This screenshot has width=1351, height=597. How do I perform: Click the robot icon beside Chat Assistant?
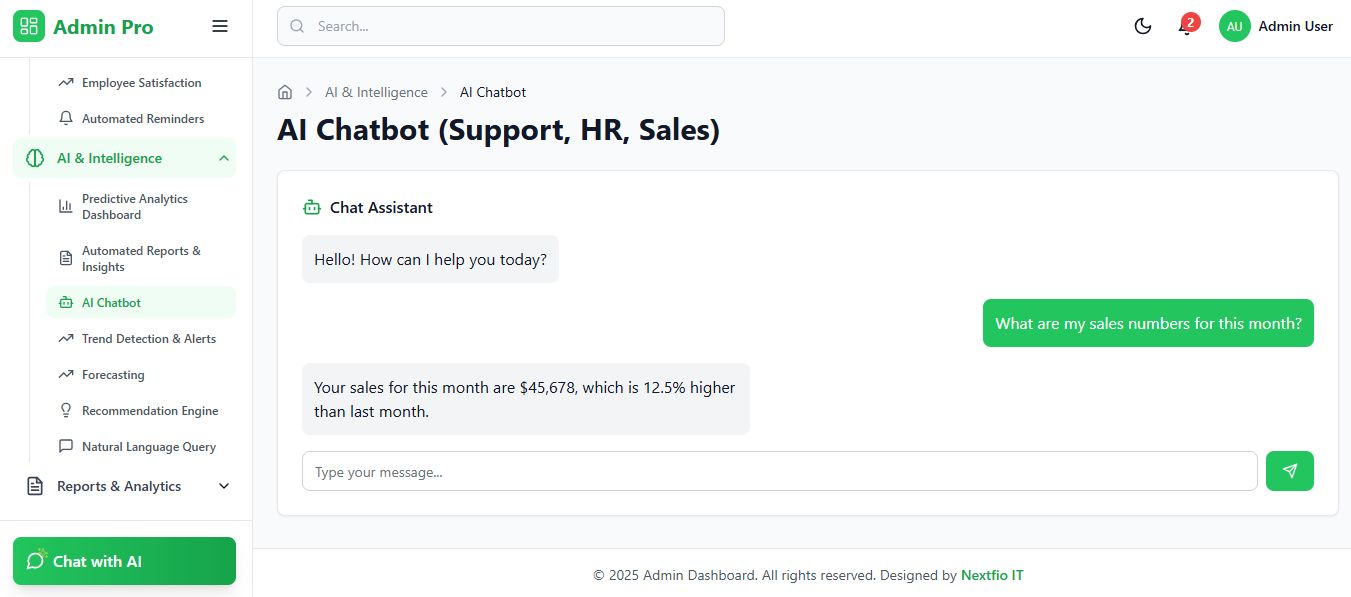(312, 208)
